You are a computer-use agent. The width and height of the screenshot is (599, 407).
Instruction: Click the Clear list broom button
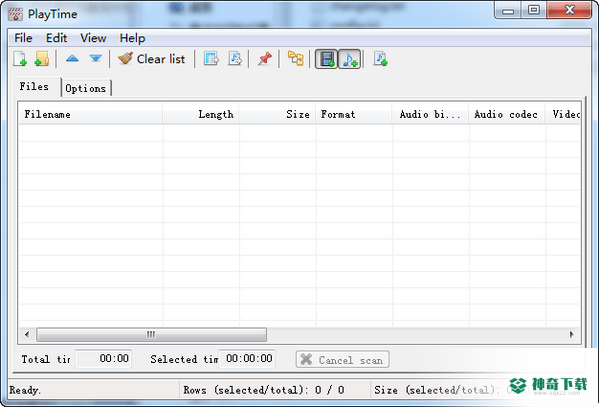(152, 59)
